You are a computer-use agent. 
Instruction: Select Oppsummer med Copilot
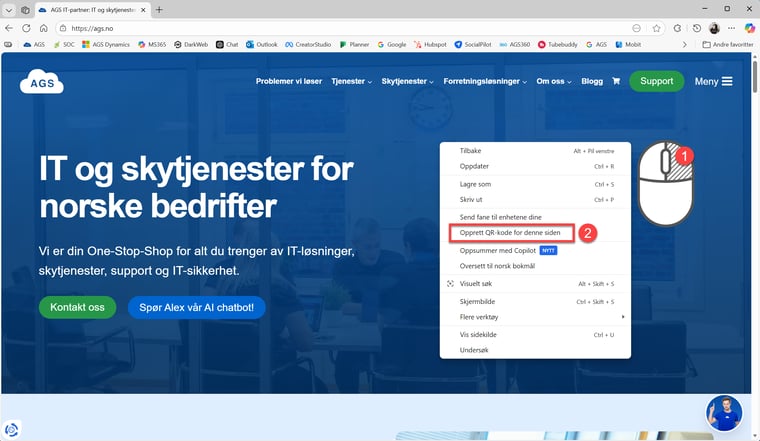[x=535, y=251]
